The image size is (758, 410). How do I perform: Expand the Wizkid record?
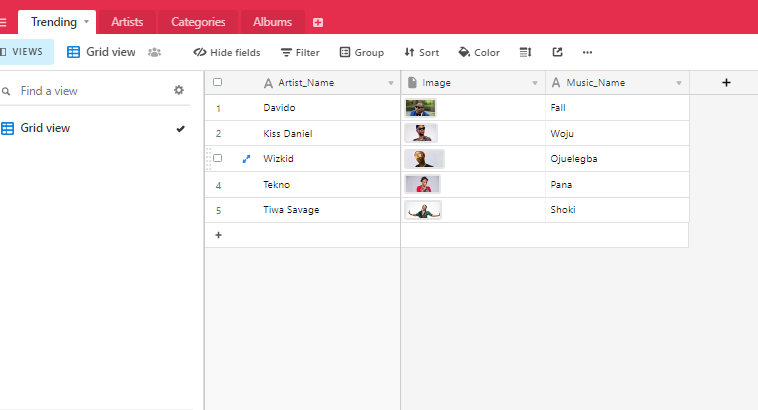[x=246, y=158]
